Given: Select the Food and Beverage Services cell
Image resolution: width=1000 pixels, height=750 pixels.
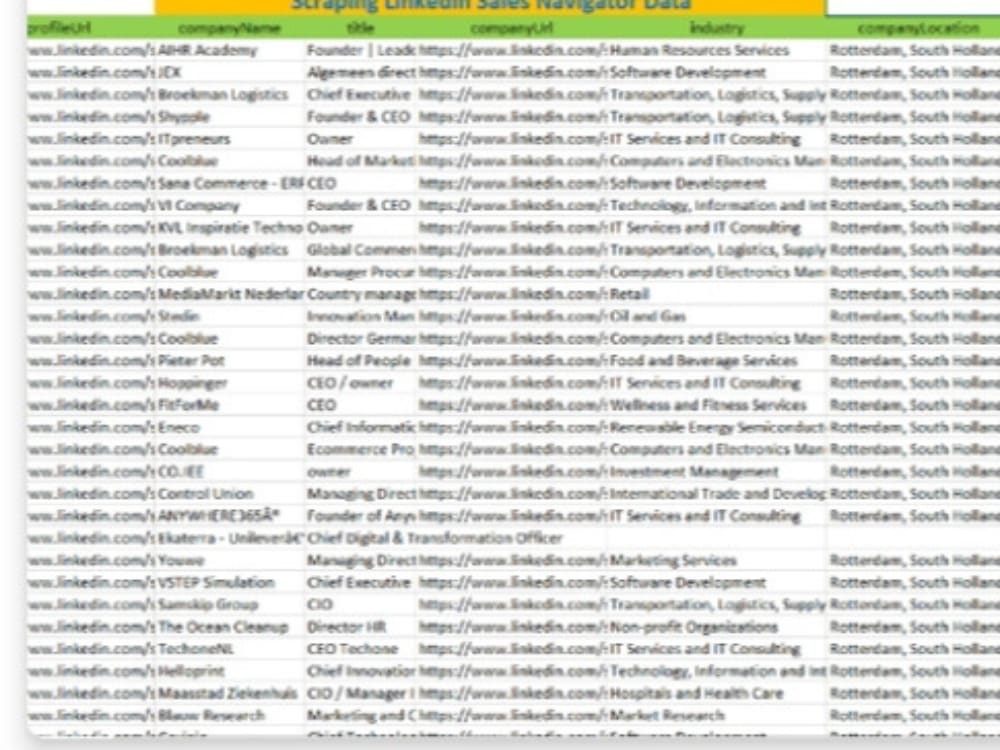Looking at the screenshot, I should 717,361.
